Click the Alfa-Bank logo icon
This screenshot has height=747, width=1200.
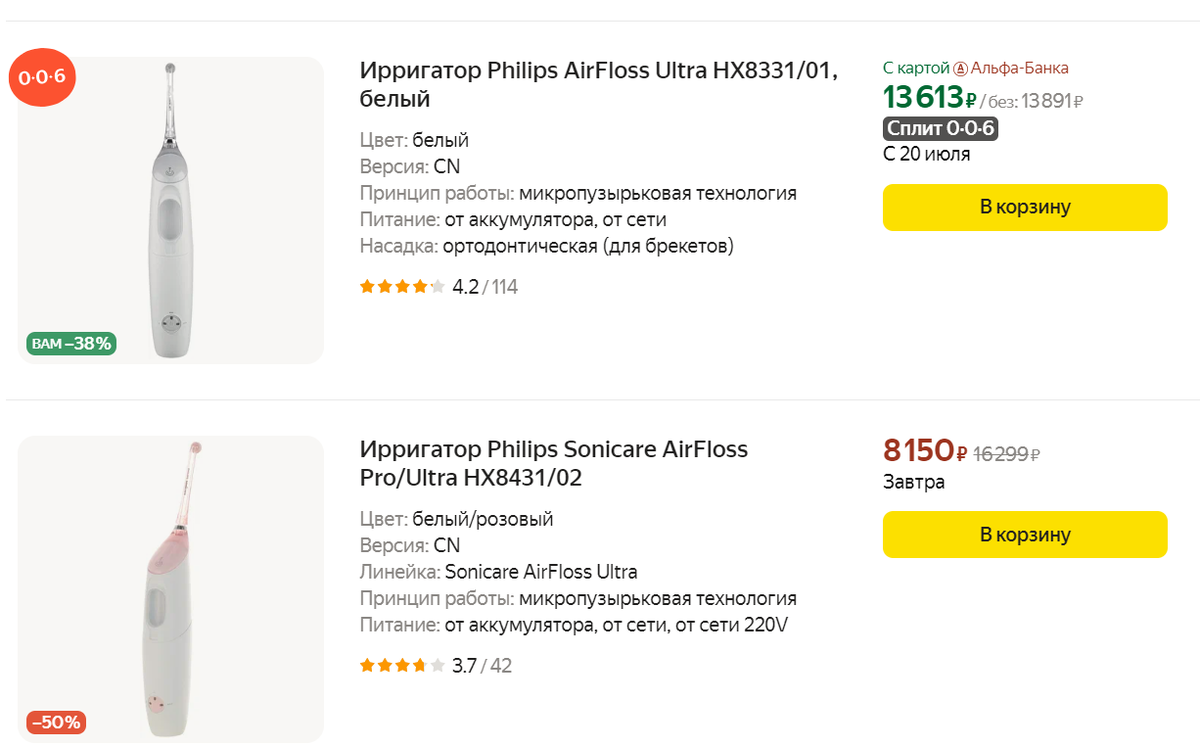[x=960, y=68]
